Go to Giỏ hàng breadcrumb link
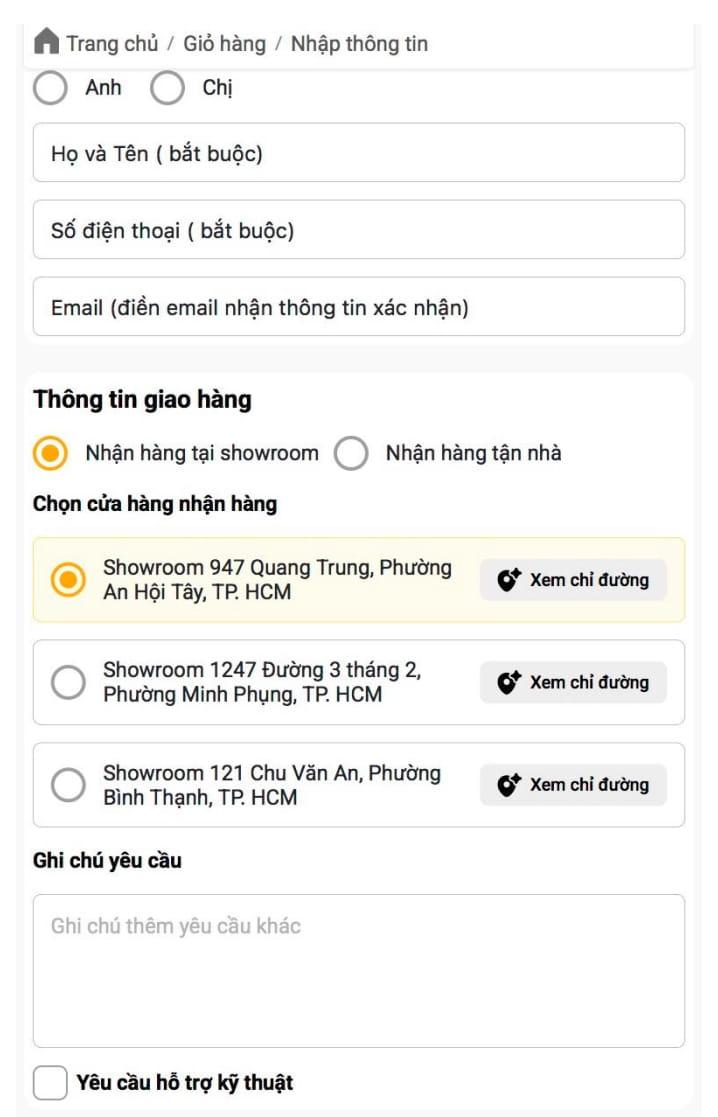Viewport: 718px width, 1117px height. pyautogui.click(x=224, y=43)
